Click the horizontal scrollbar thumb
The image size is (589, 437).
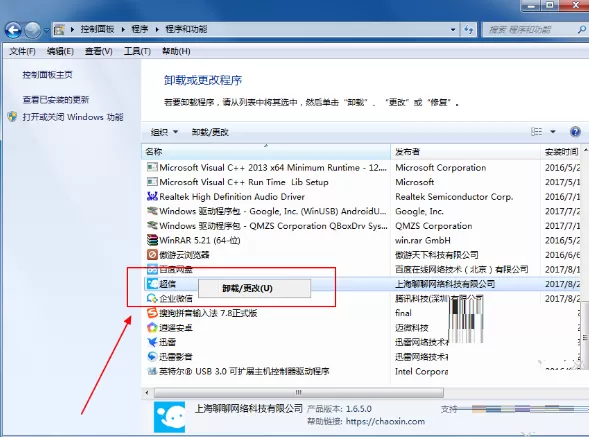pos(299,393)
